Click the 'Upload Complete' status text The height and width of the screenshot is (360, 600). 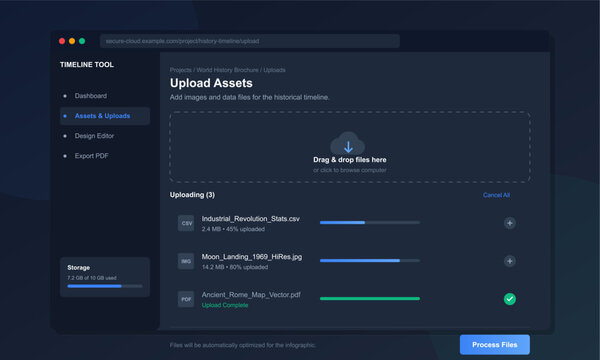click(225, 305)
